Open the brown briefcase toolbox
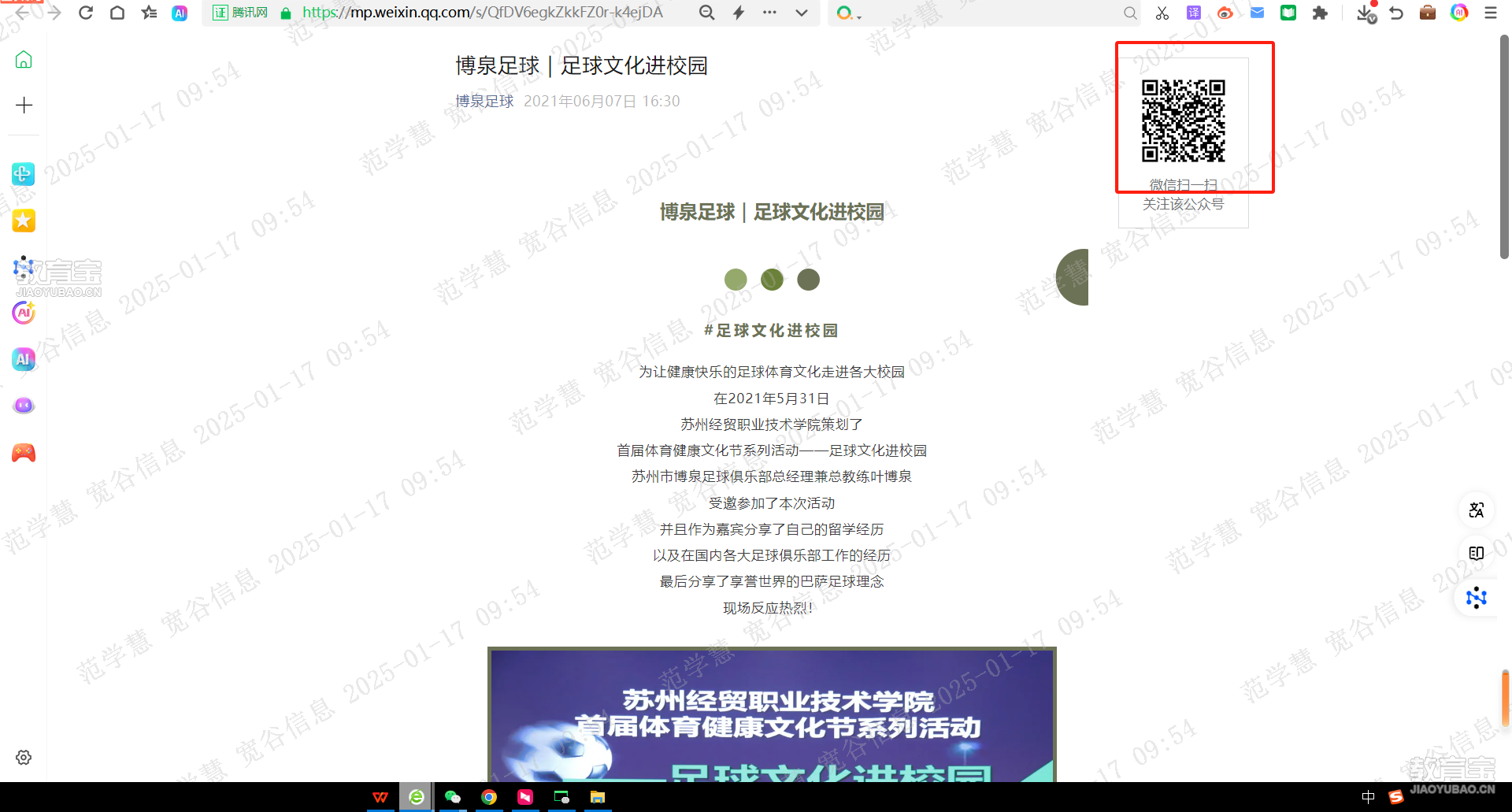 [x=1428, y=13]
